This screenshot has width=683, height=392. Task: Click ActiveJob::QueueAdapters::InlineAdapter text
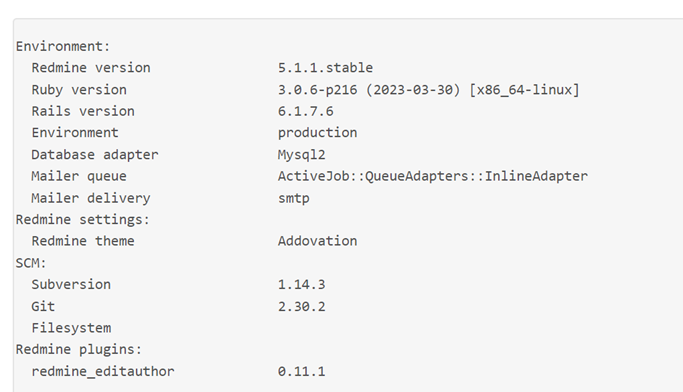tap(433, 176)
